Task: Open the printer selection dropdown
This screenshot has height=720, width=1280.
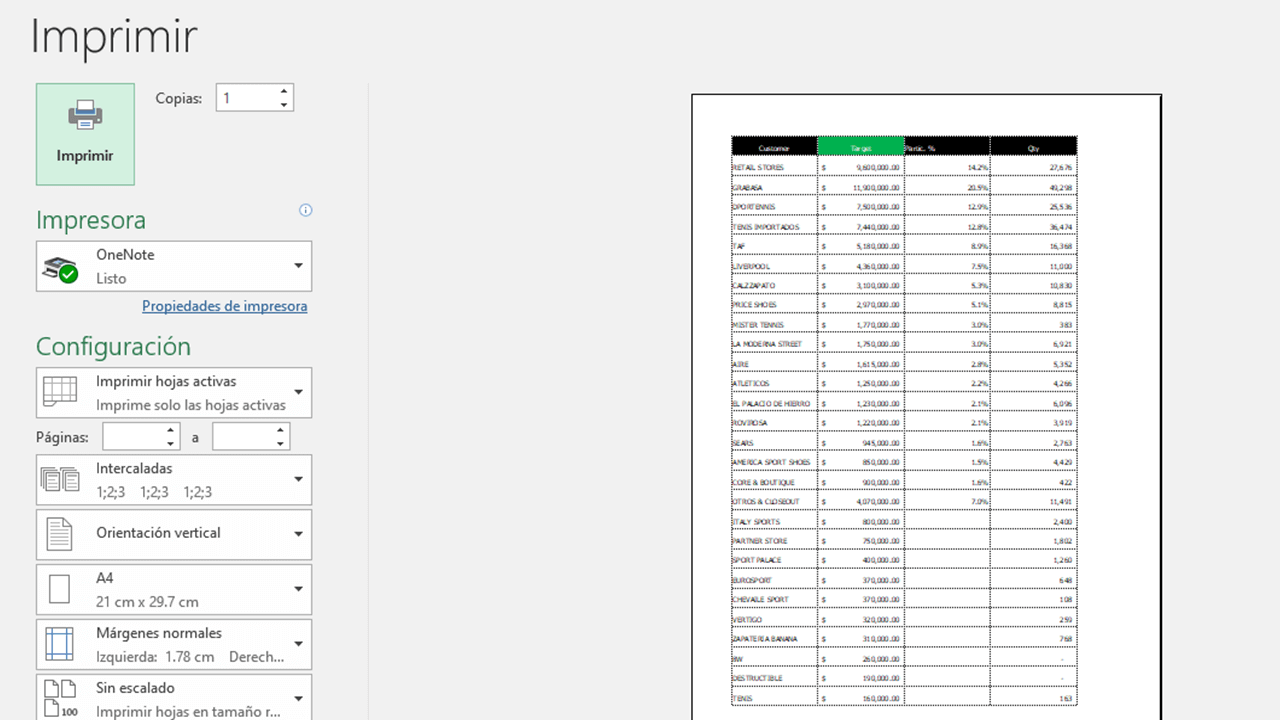Action: (298, 266)
